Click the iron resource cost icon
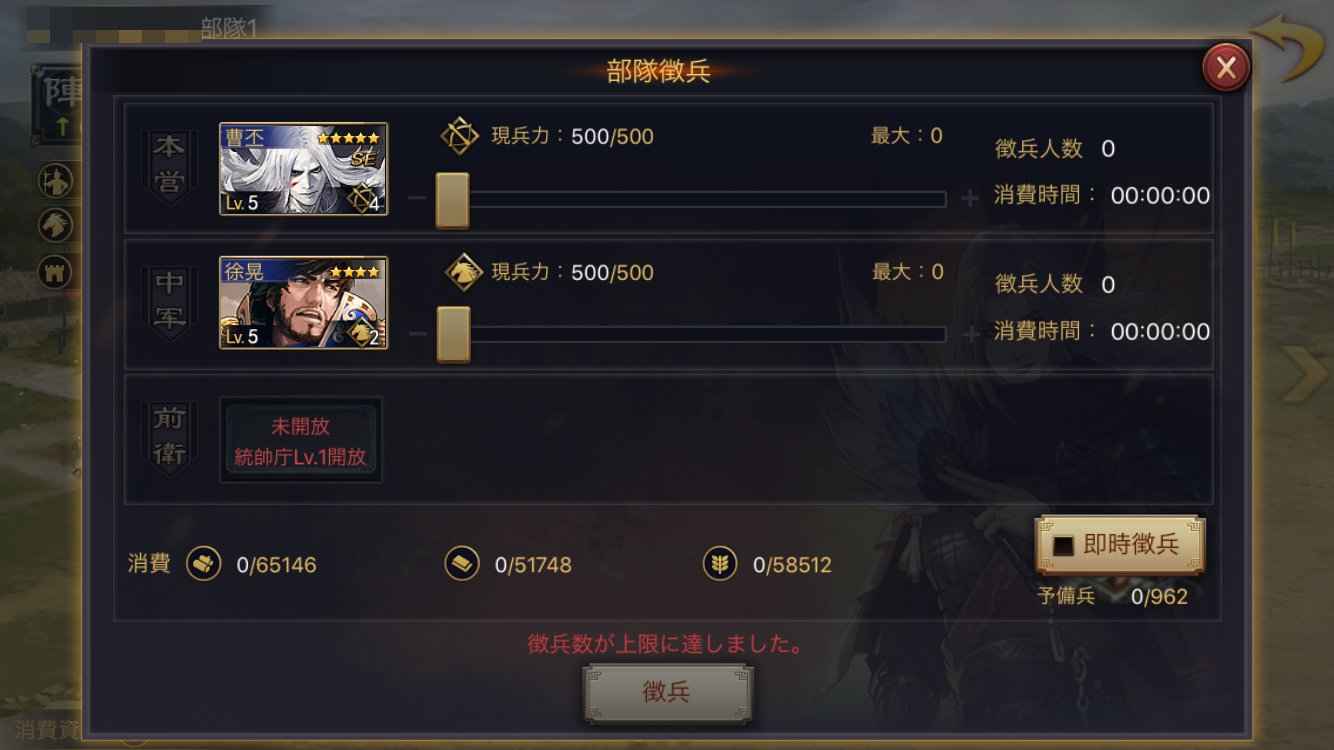 click(461, 564)
